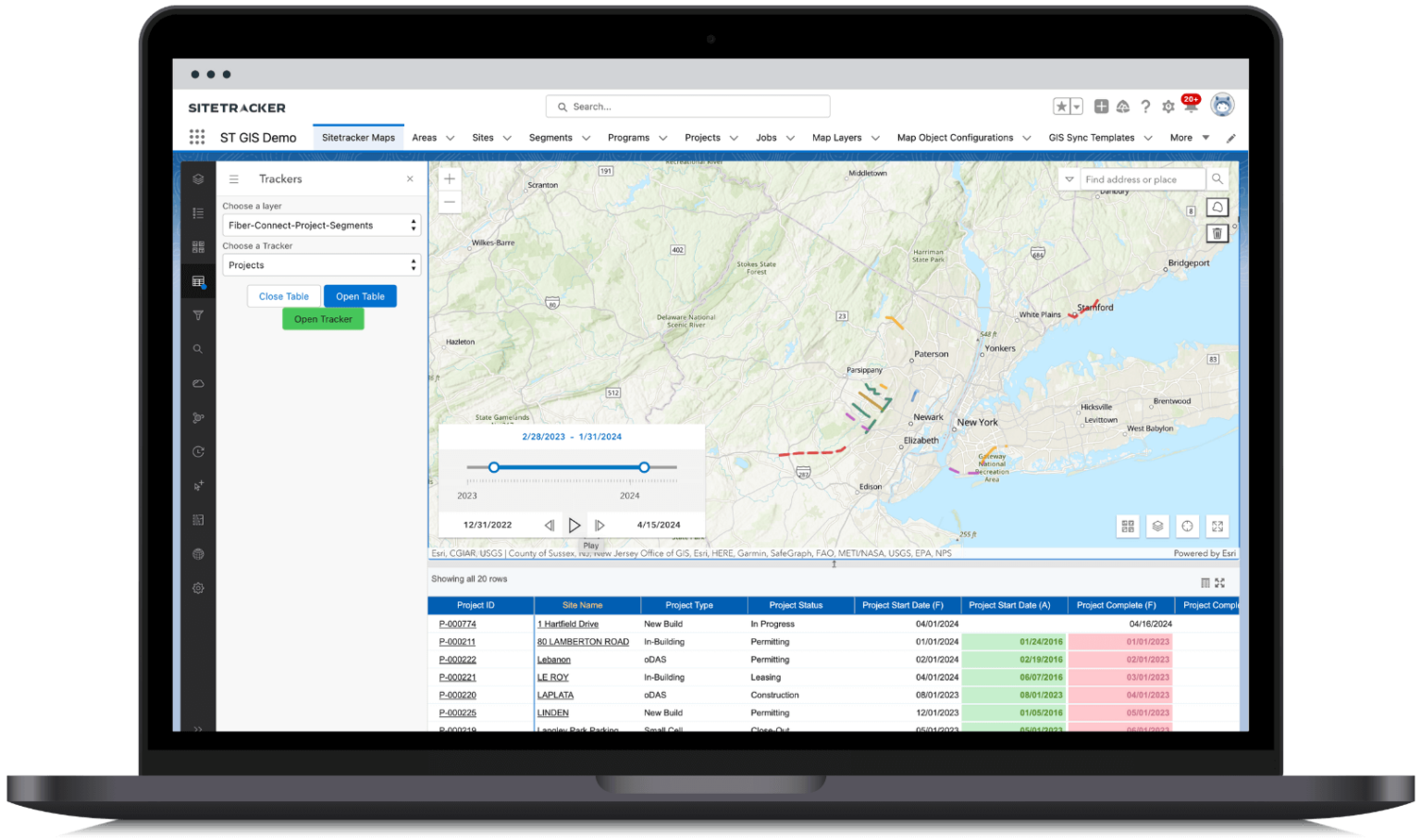Select the Basemap gallery icon in the sidebar
Screen dimensions: 1421x840
[x=198, y=247]
